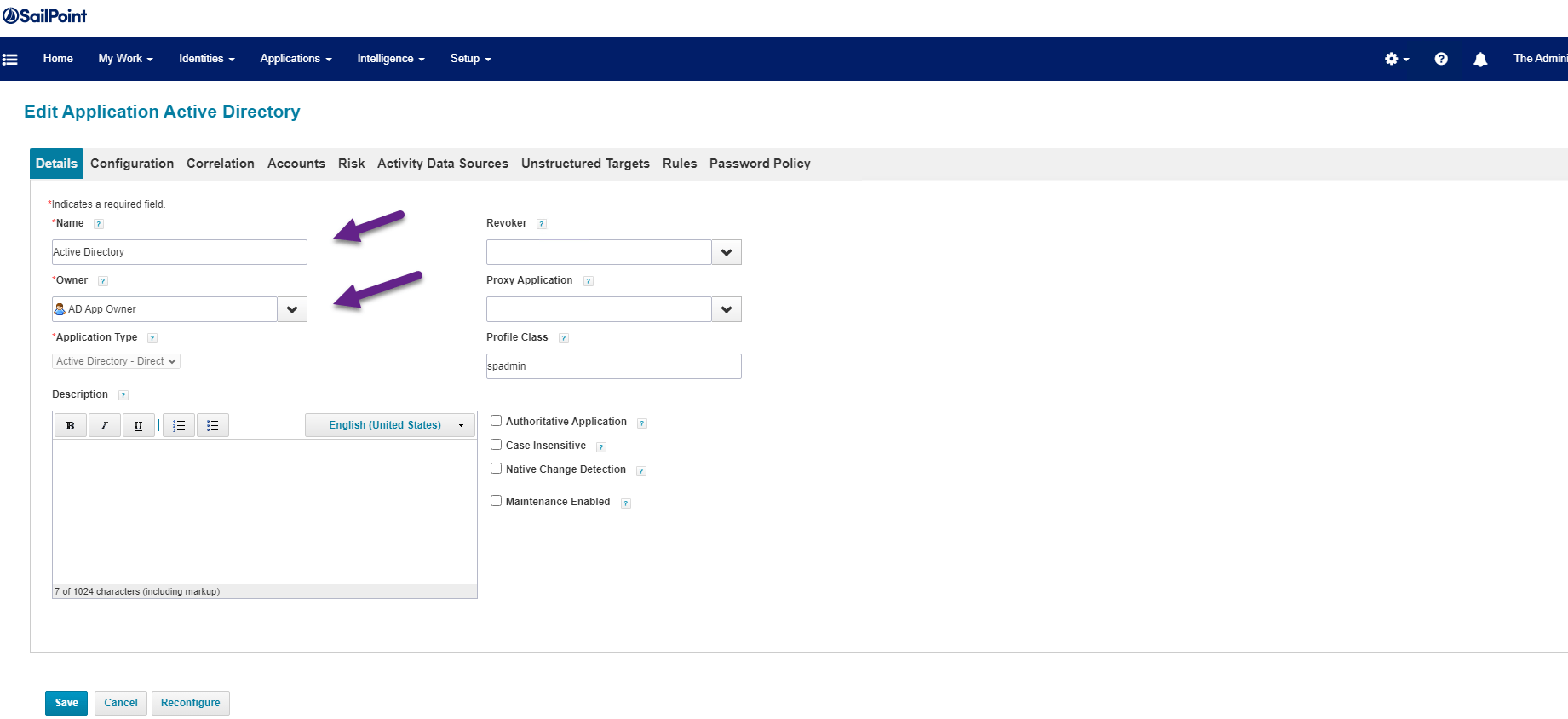Insert bulleted list in Description editor

pos(213,425)
